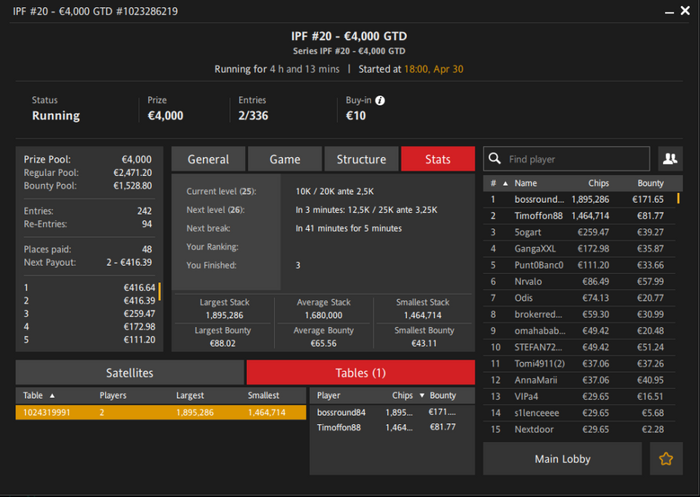
Task: Click the Name column header
Action: click(x=525, y=183)
